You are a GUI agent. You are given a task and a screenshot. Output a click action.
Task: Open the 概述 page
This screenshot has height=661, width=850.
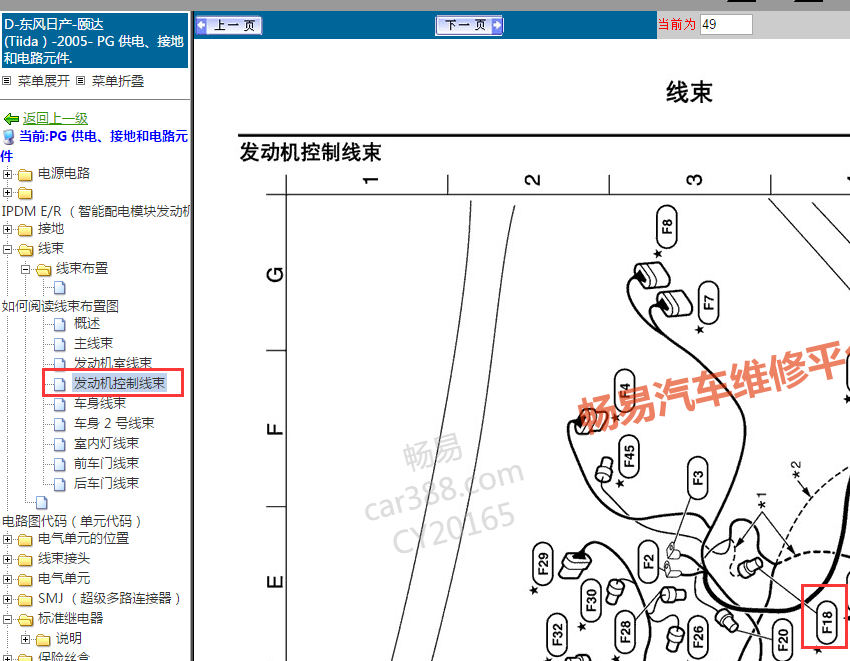coord(87,323)
